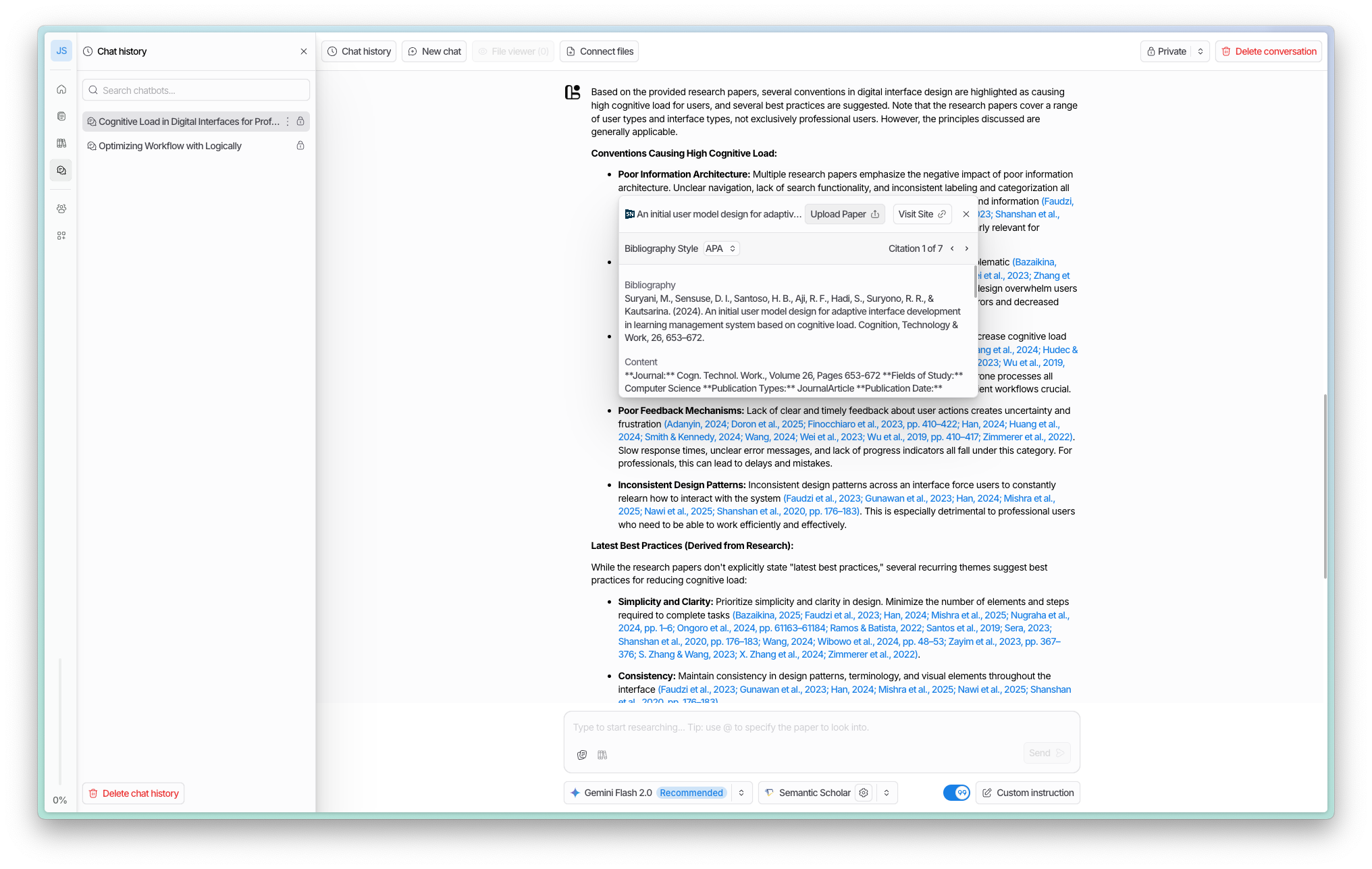This screenshot has width=1372, height=869.
Task: Click the lock icon on Optimizing Workflow chat
Action: pos(300,146)
